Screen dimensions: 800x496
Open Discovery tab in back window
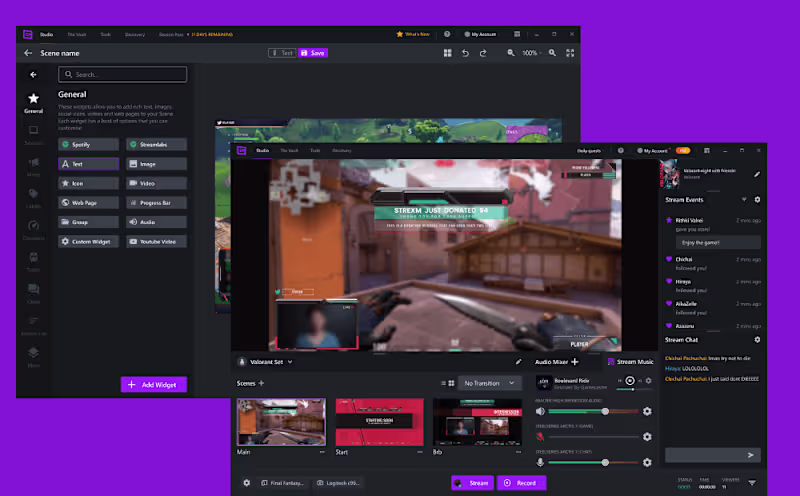(x=135, y=35)
